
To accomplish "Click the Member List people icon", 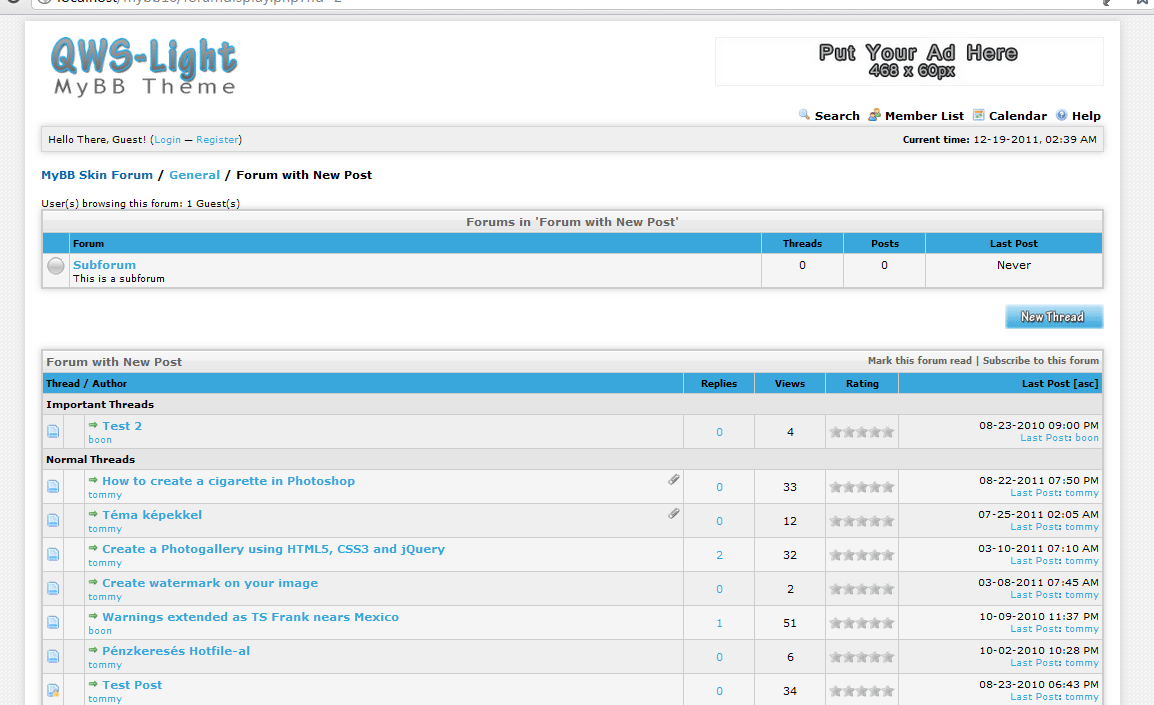I will pos(874,115).
